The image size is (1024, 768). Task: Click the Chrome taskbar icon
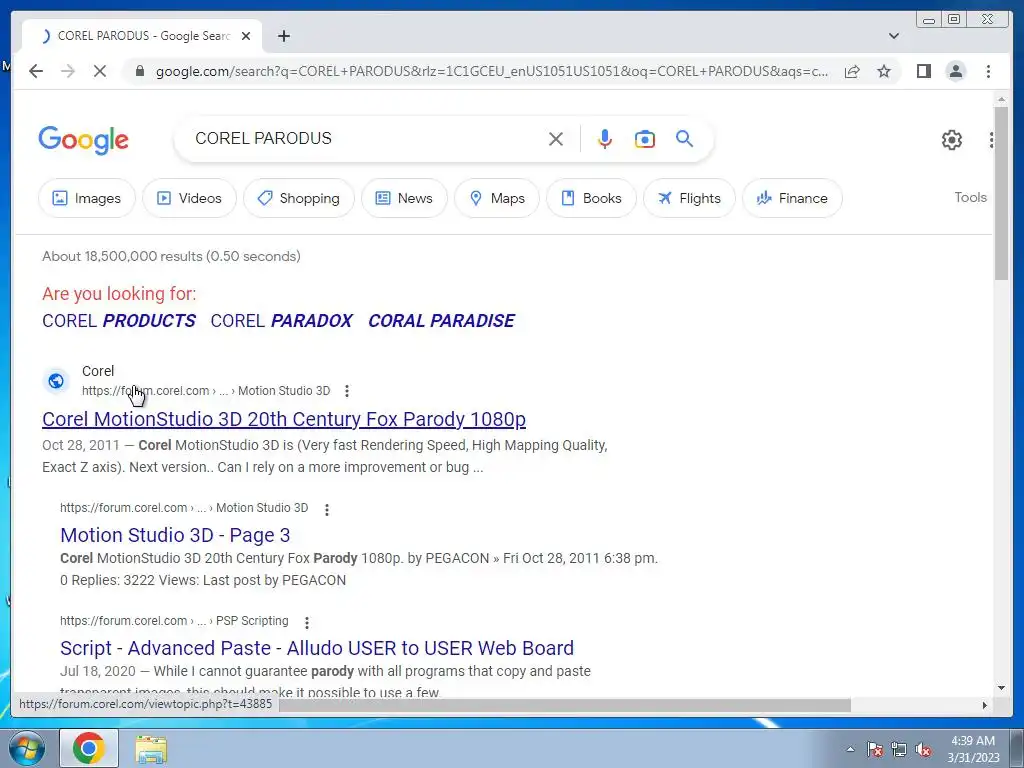89,748
